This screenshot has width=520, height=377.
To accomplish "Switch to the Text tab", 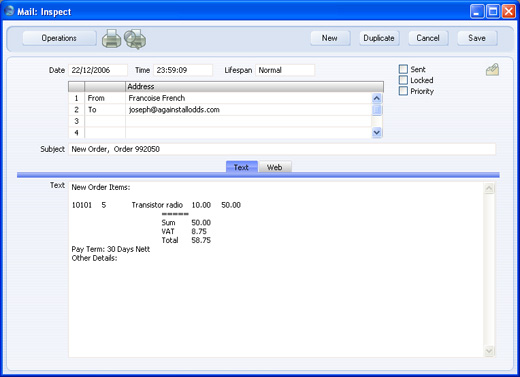I will click(x=242, y=167).
